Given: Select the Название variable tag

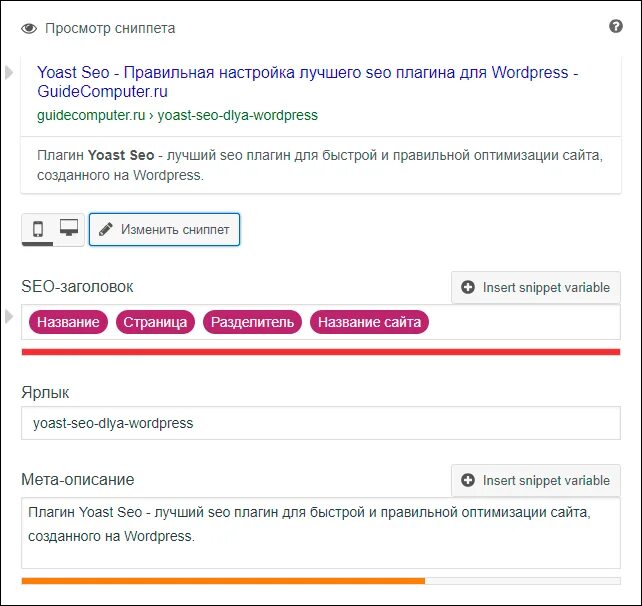Looking at the screenshot, I should 69,322.
